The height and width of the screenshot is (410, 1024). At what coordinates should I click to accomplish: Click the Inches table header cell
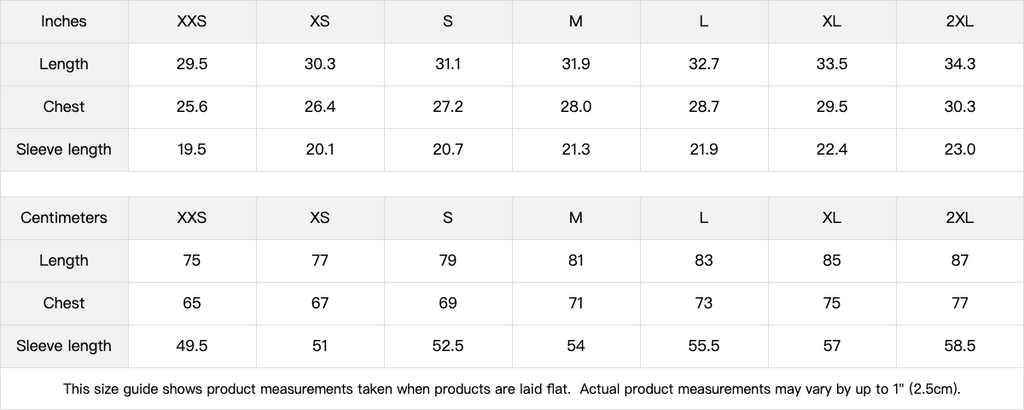(x=64, y=22)
